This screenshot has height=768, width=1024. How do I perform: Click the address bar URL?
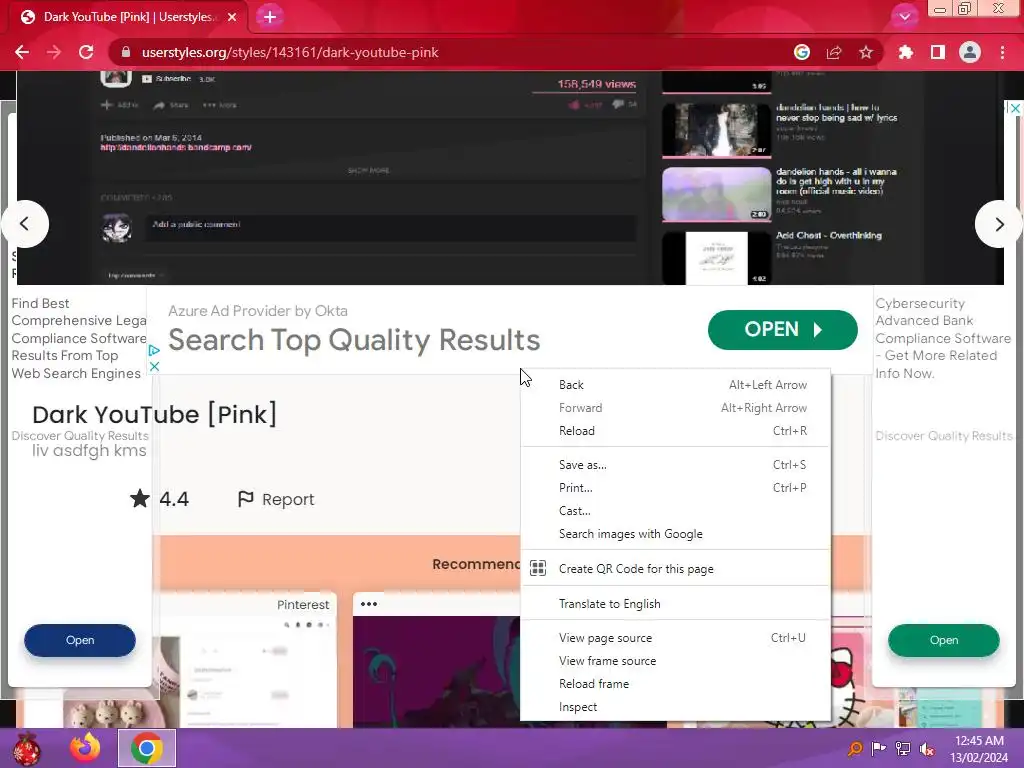[x=290, y=52]
